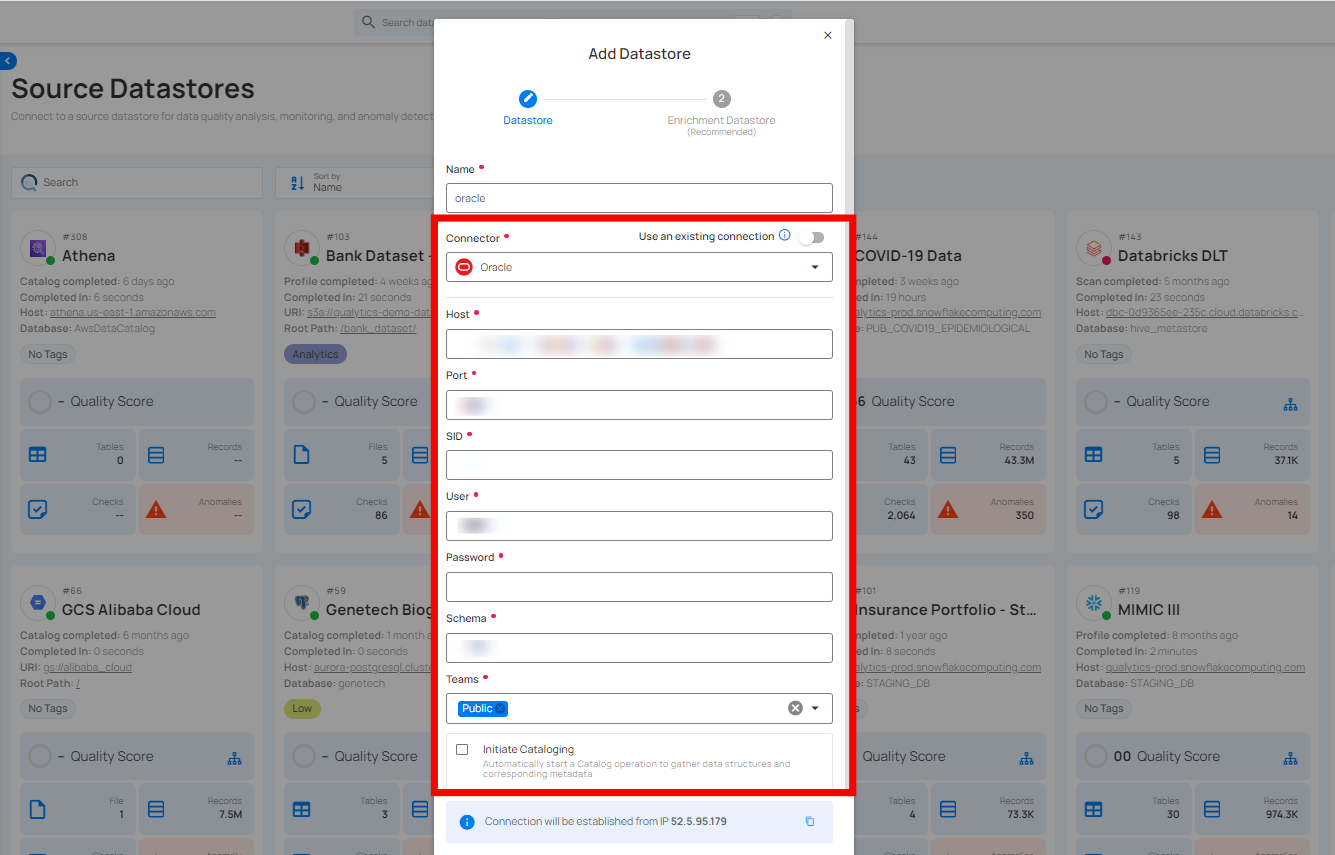Viewport: 1335px width, 855px height.
Task: Open the athena.us-east-1.amazonaws.com host link
Action: (133, 312)
